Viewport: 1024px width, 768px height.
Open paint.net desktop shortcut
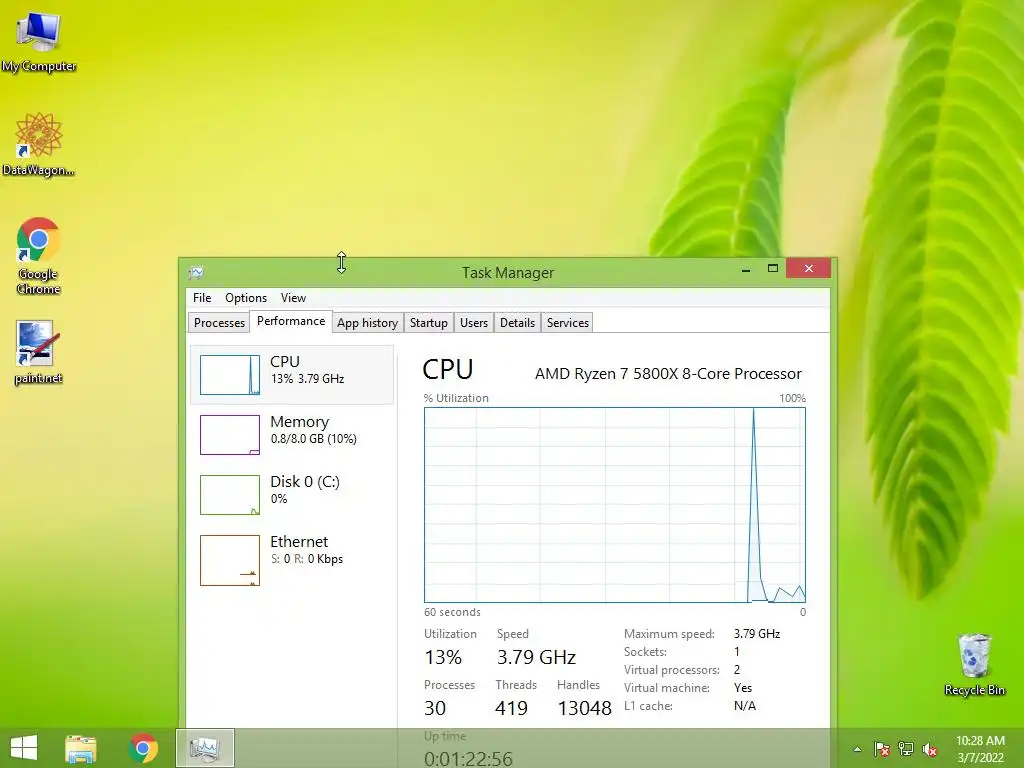[x=39, y=353]
